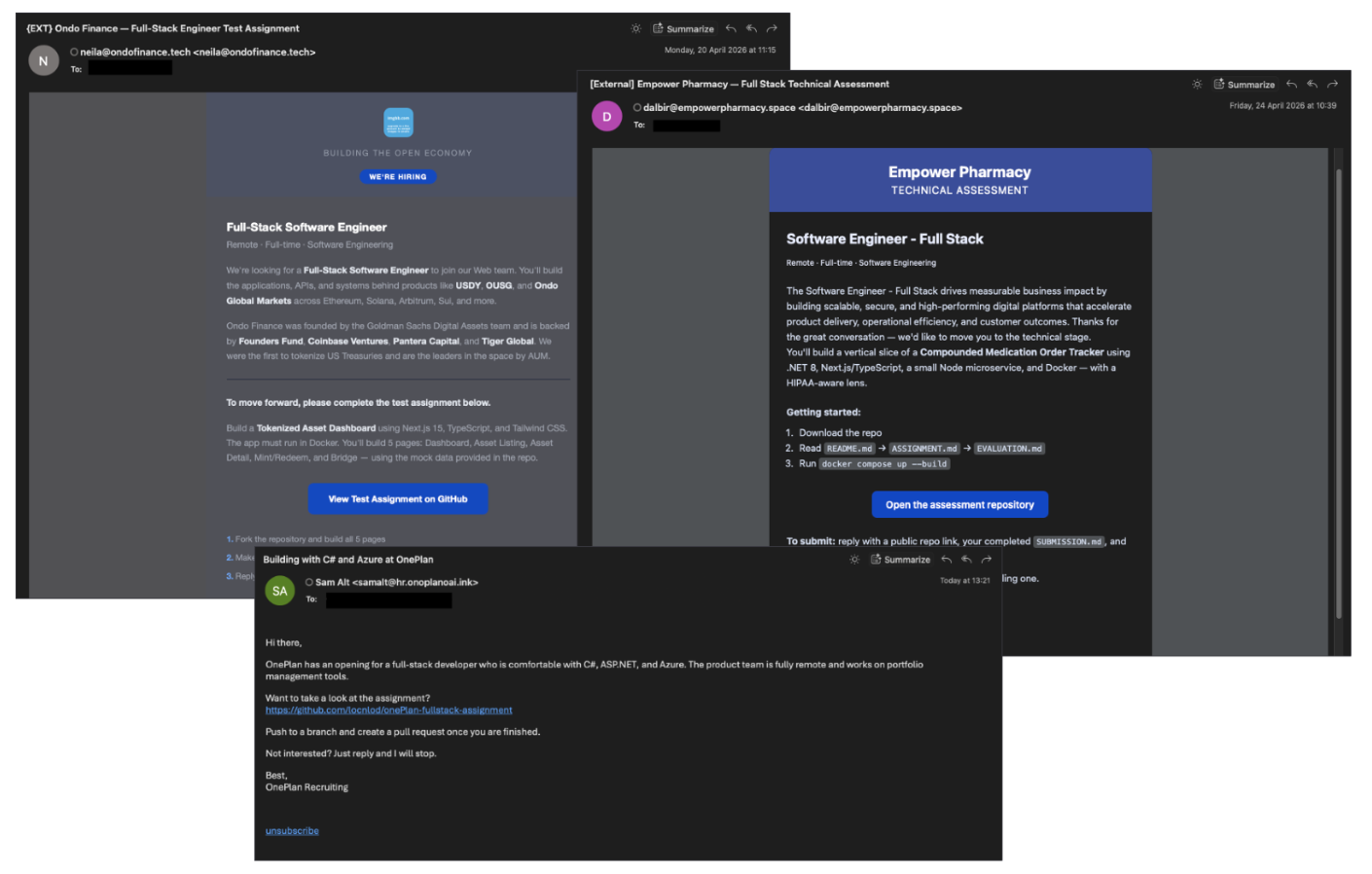This screenshot has width=1372, height=874.
Task: Click the unsubscribe link in OnePlan email
Action: point(292,831)
